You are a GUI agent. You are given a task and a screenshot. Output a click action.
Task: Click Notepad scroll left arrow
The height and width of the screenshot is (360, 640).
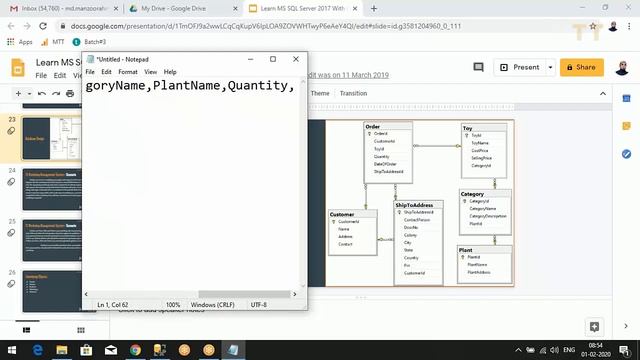pyautogui.click(x=86, y=294)
